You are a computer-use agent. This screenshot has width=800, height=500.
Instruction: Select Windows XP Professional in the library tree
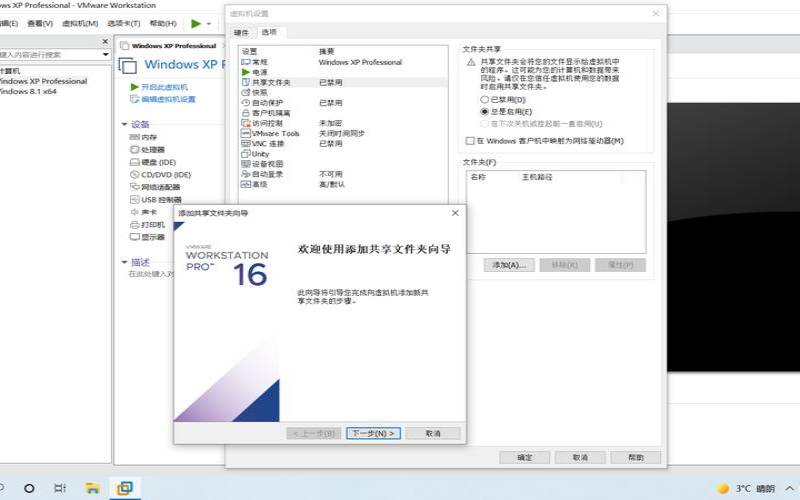(x=43, y=81)
